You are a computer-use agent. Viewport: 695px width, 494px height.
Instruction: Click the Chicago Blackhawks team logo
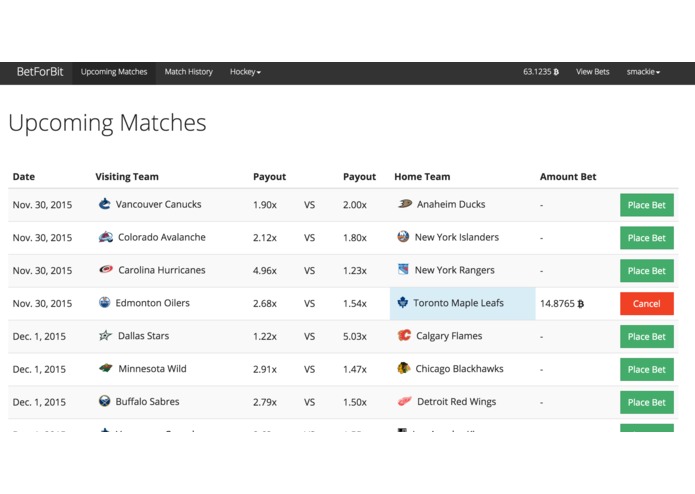[x=404, y=368]
